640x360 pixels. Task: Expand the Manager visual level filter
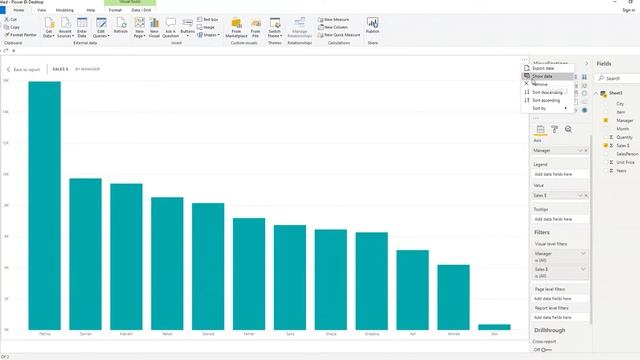583,253
